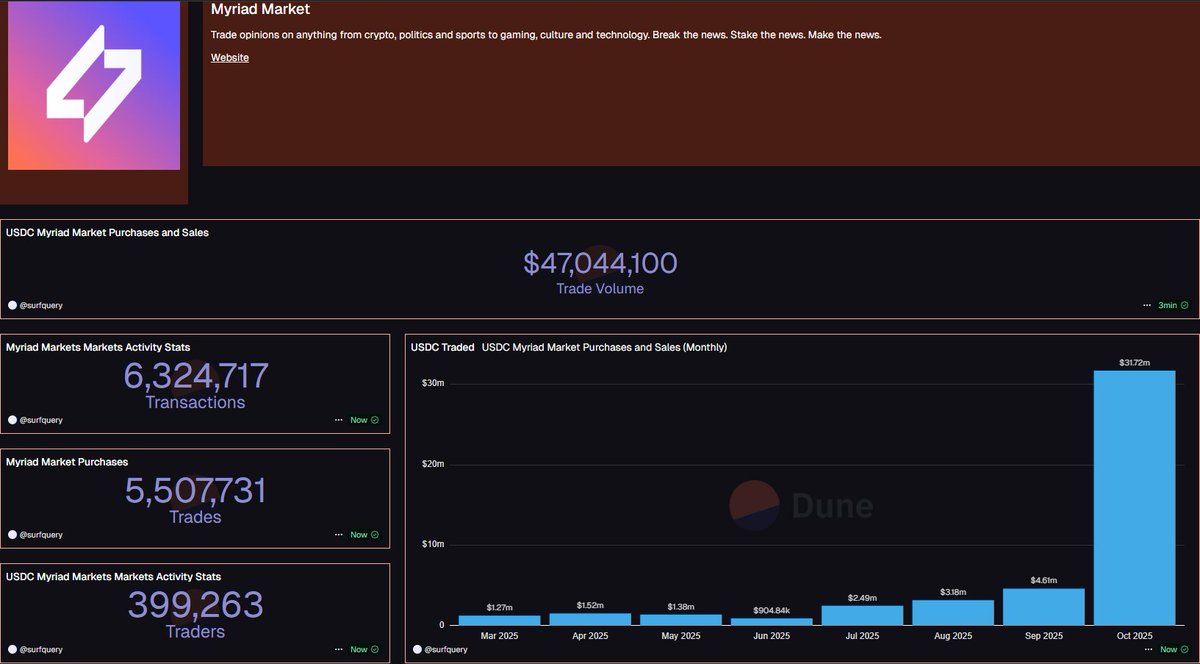The image size is (1200, 664).
Task: Select the Oct 2025 bar in chart
Action: [1134, 498]
